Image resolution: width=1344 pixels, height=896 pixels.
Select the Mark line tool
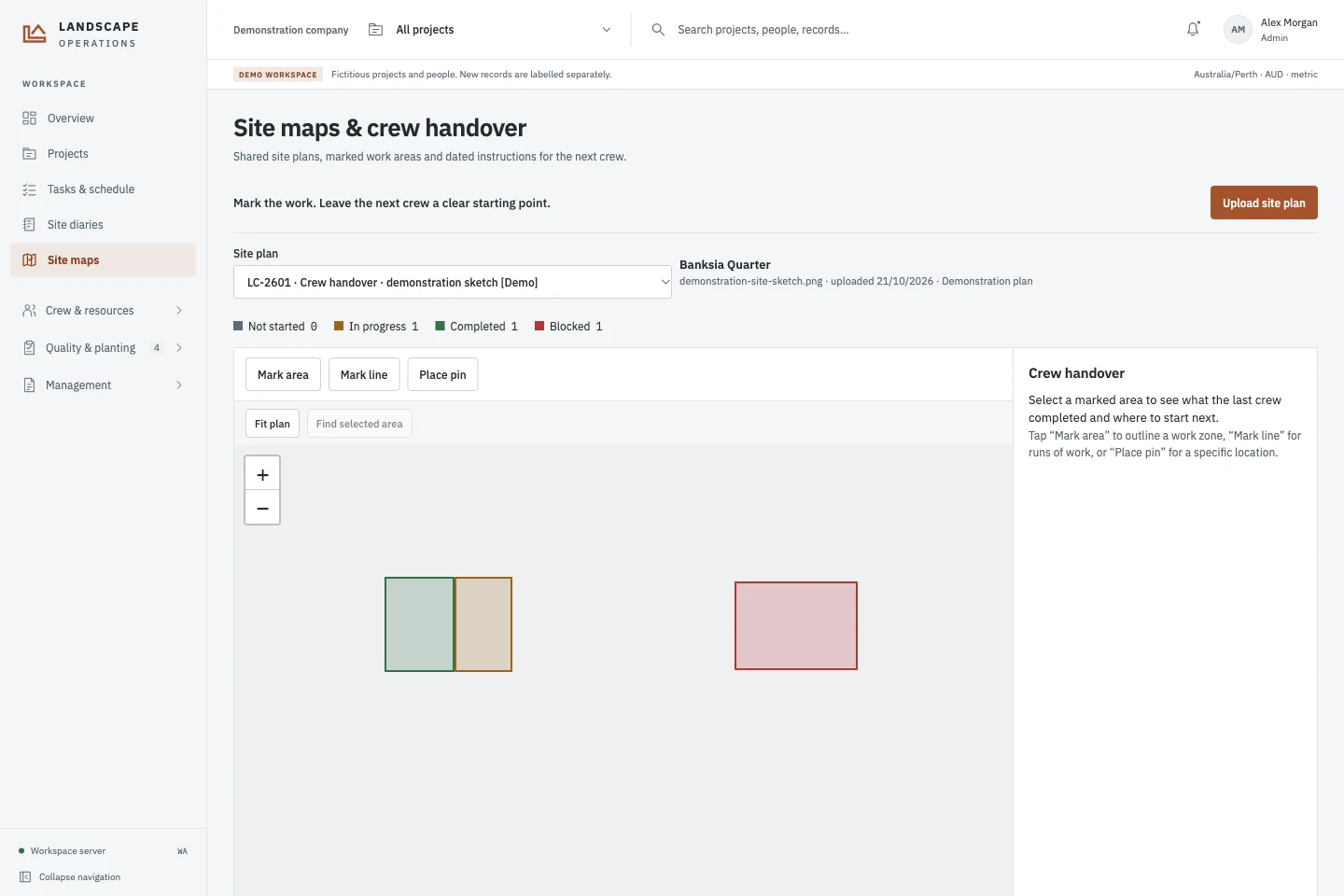(364, 374)
